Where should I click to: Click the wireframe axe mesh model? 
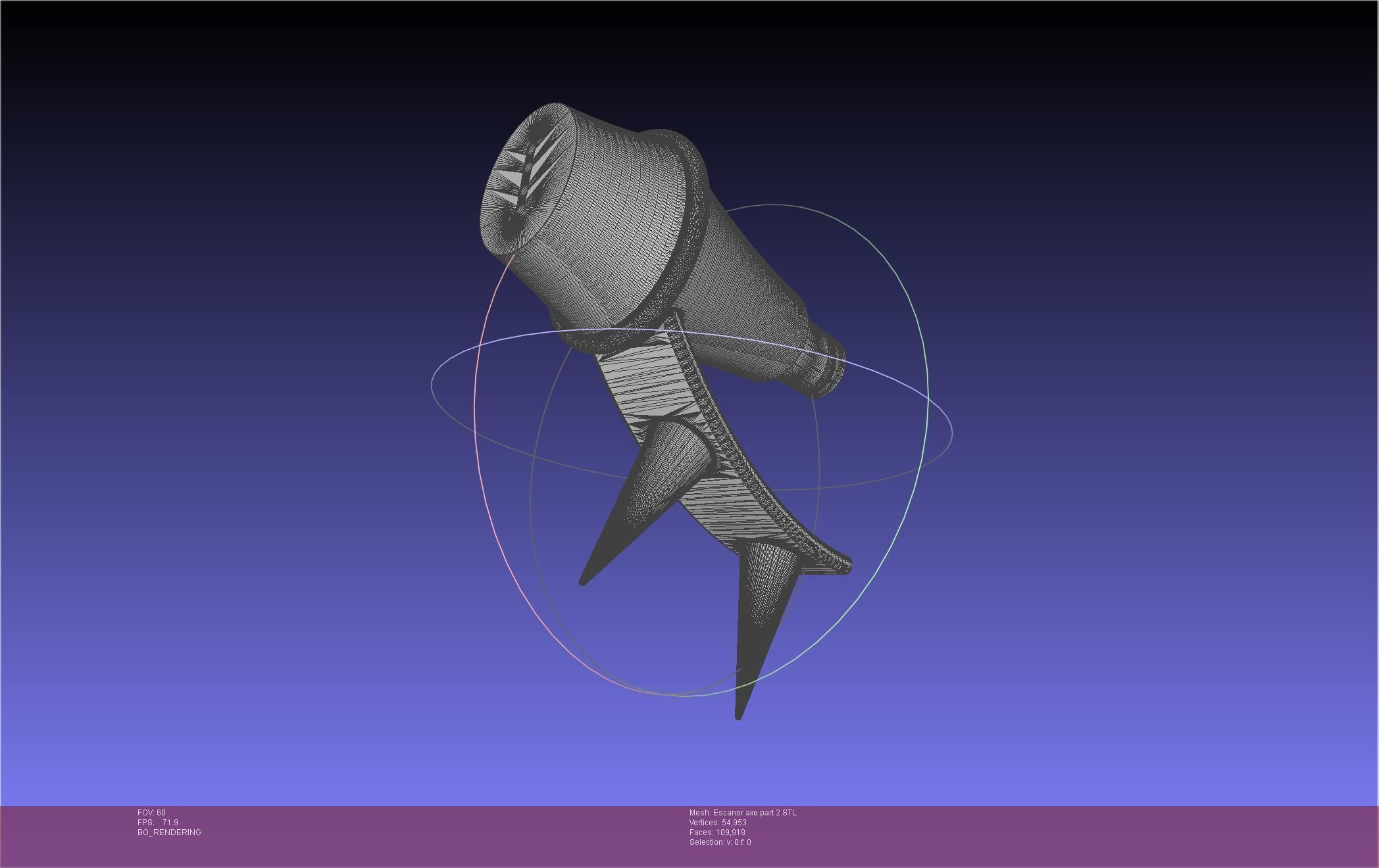point(664,411)
